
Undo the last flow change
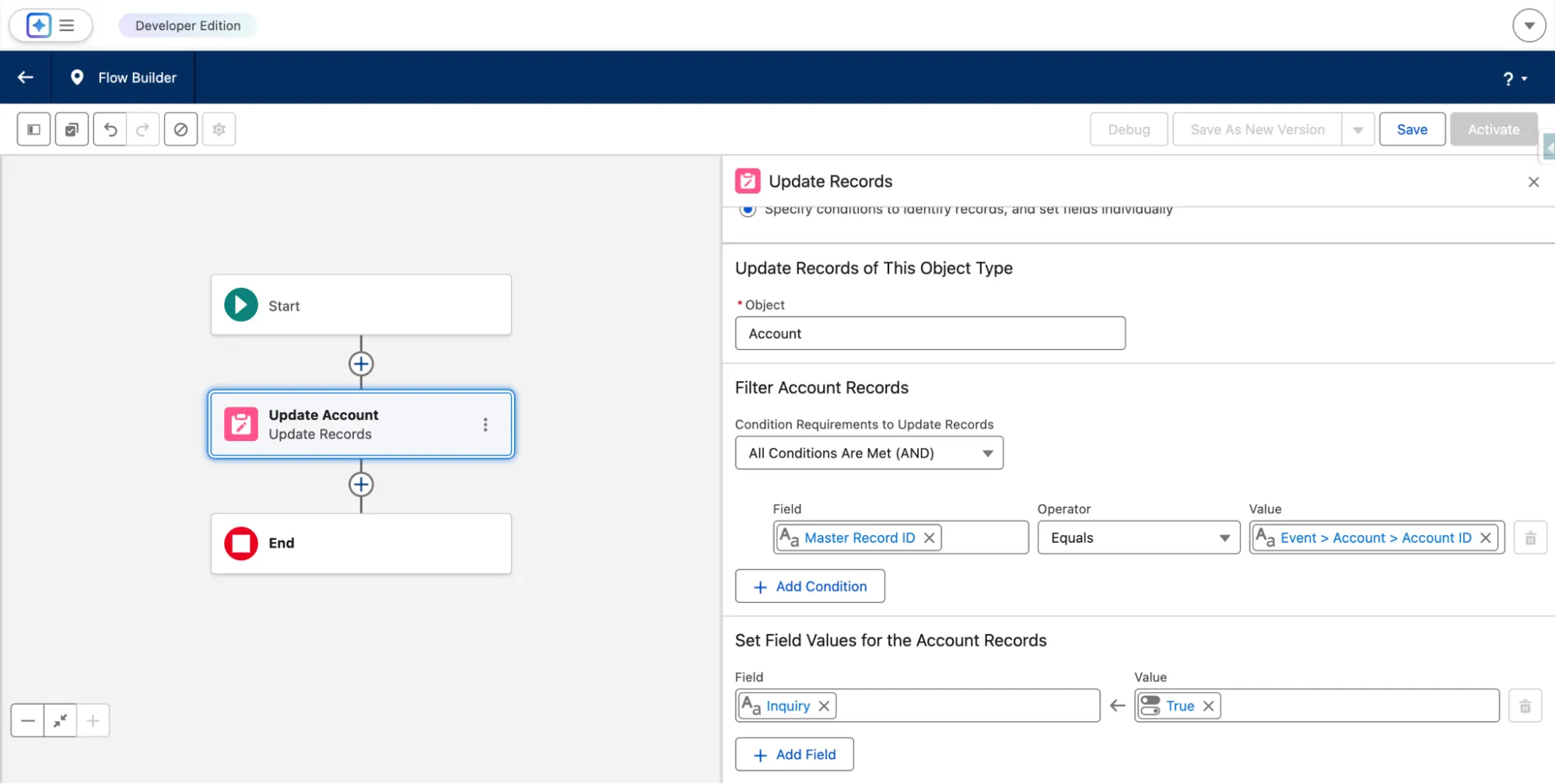[110, 130]
